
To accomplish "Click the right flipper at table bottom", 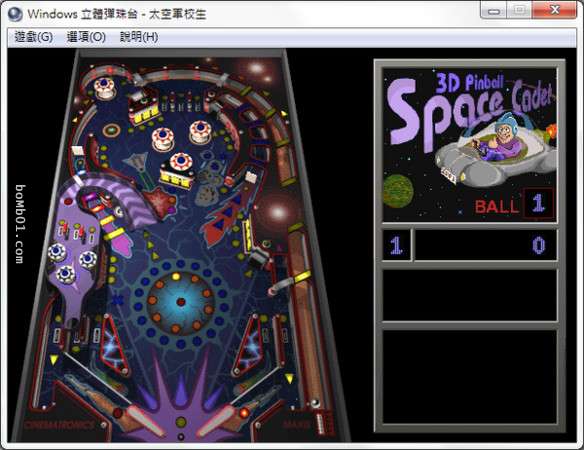I will [218, 419].
